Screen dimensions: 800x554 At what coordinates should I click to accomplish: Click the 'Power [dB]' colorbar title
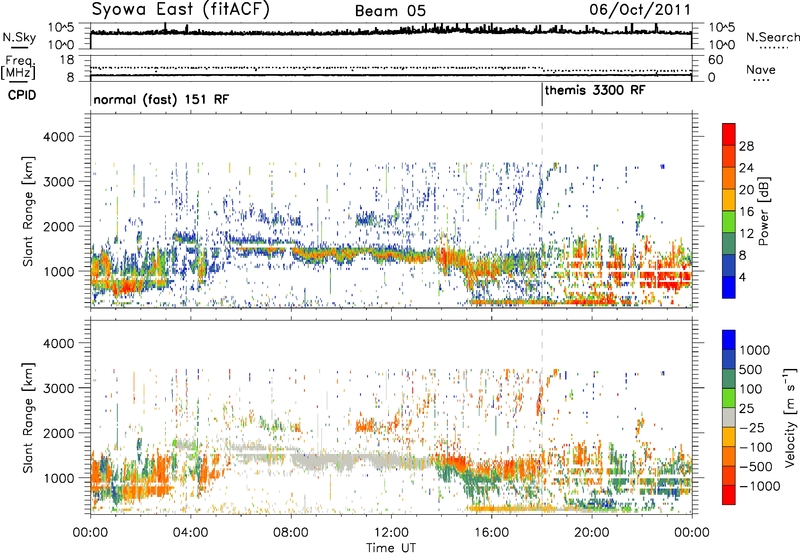pyautogui.click(x=763, y=212)
